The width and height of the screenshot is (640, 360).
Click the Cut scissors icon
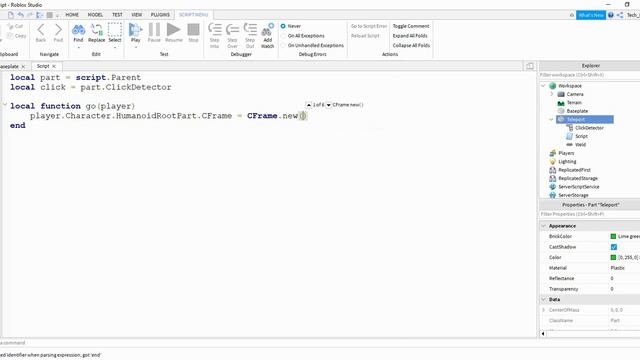click(11, 26)
